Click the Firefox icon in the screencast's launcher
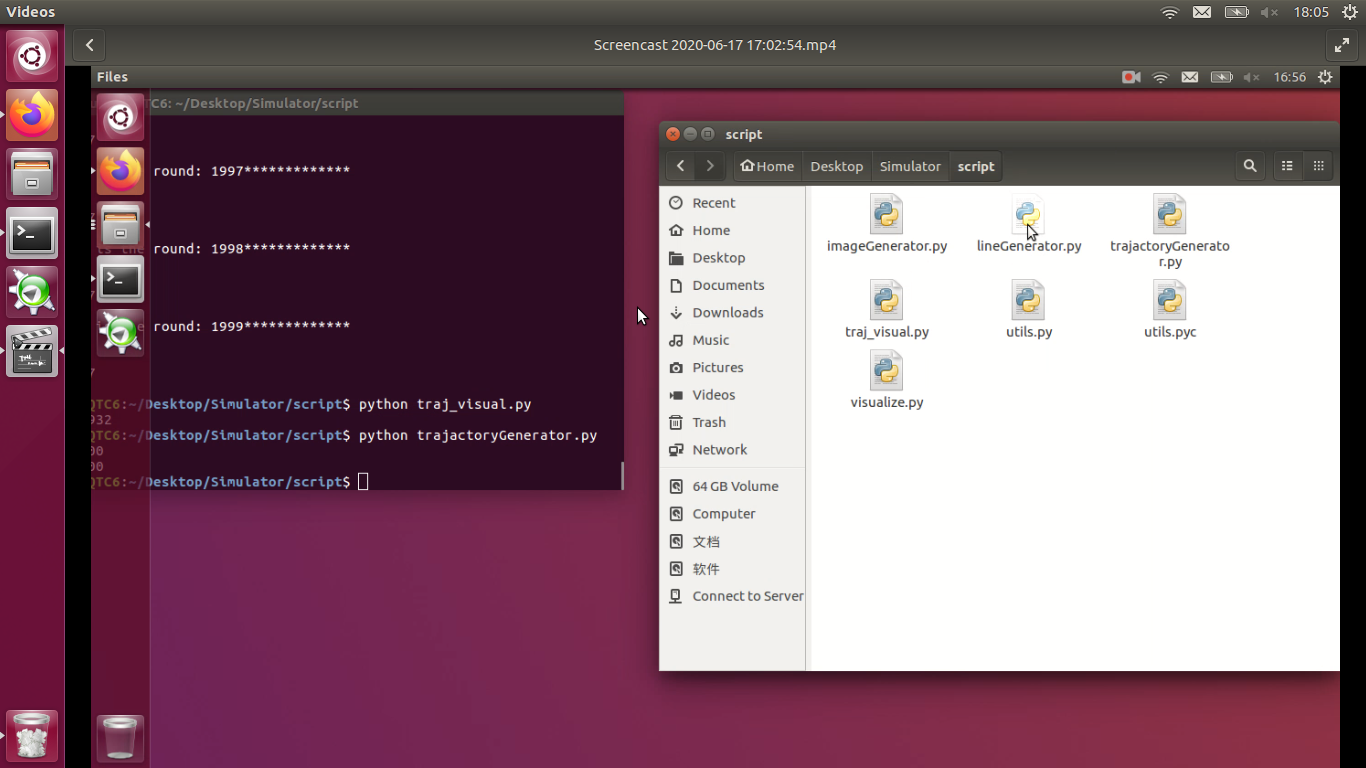 (x=121, y=171)
